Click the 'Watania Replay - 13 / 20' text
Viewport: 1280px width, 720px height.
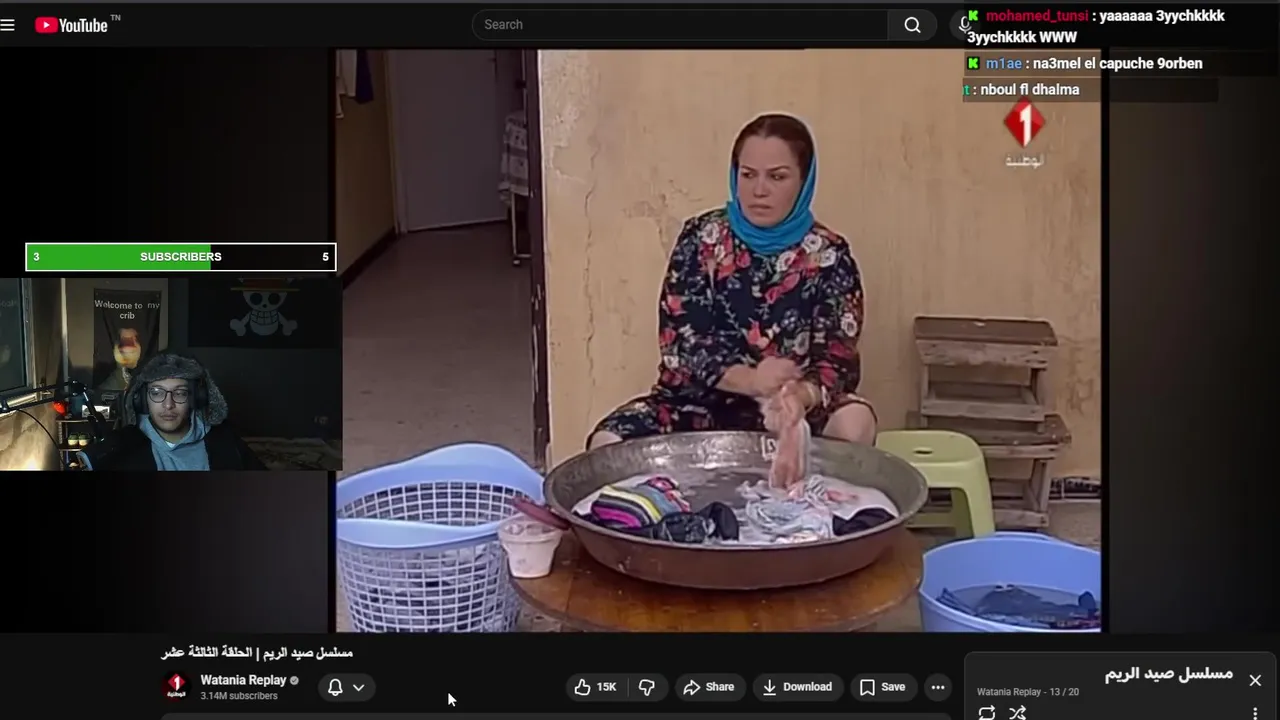tap(1028, 692)
